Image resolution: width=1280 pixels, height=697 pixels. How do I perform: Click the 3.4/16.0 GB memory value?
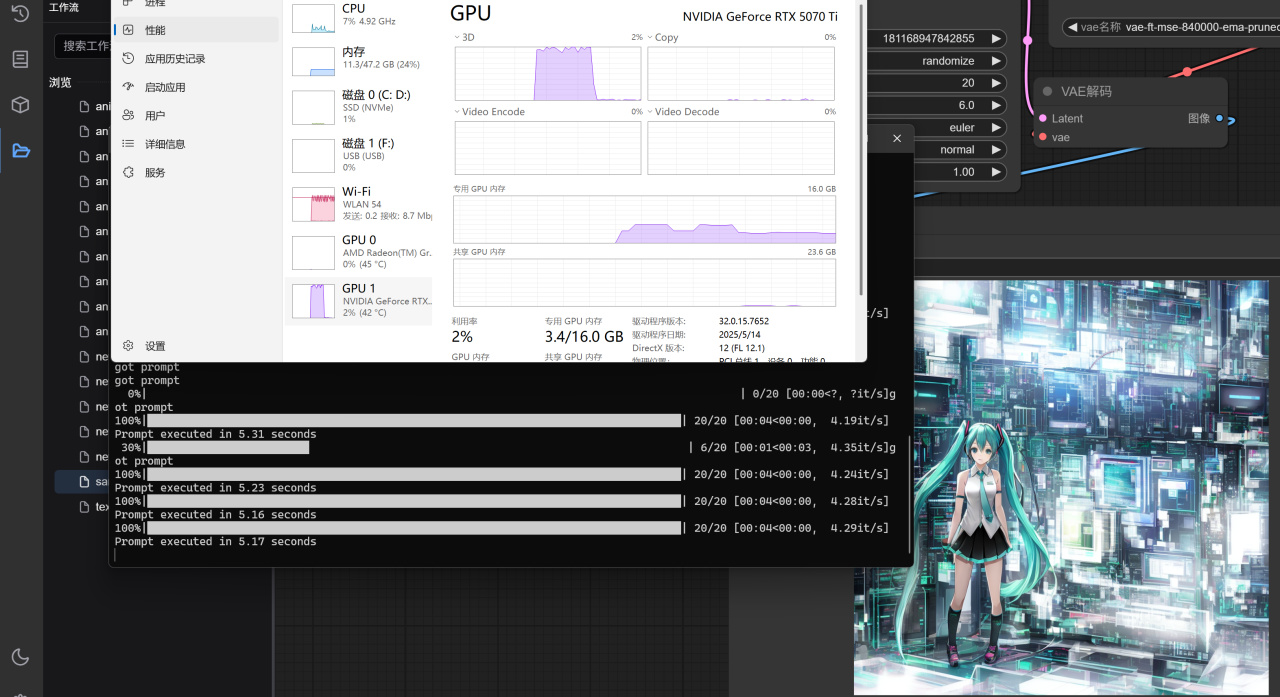(x=584, y=337)
